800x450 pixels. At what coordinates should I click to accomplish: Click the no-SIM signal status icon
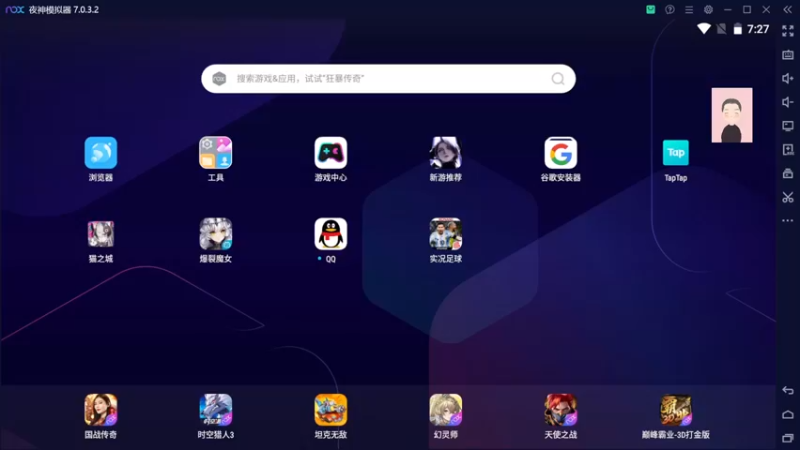(721, 29)
